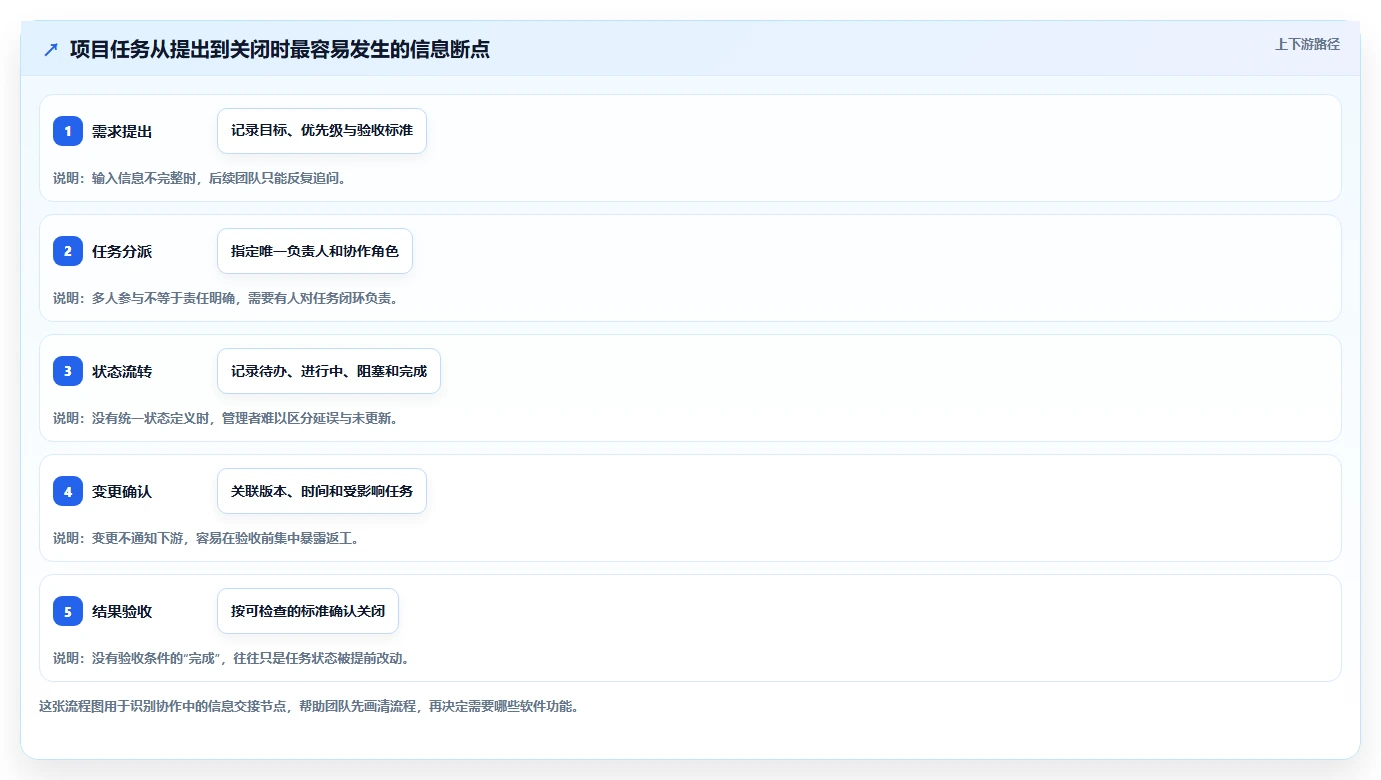Viewport: 1381px width, 780px height.
Task: Click the 变更确认 step name
Action: pos(122,491)
